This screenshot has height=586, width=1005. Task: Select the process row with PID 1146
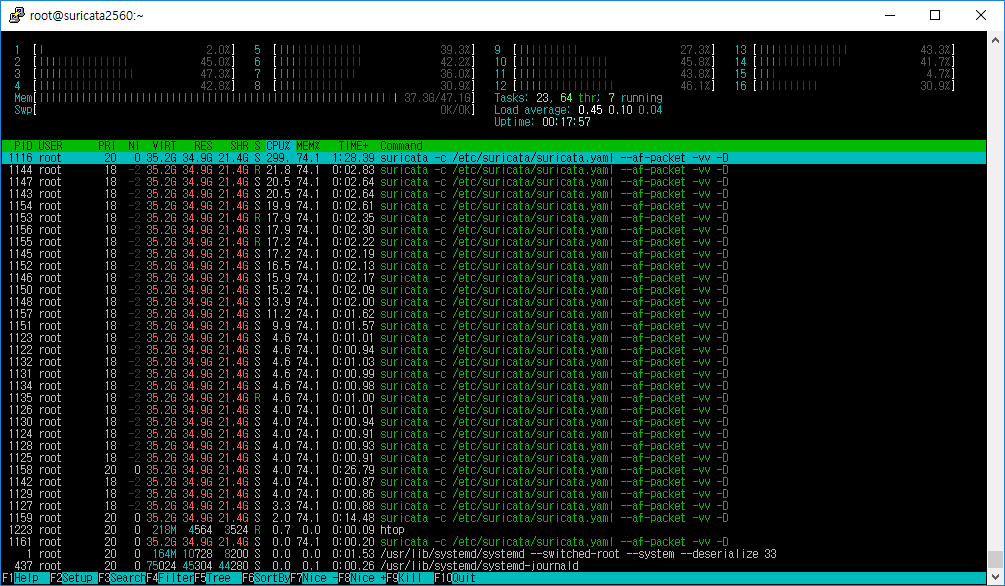pyautogui.click(x=494, y=278)
